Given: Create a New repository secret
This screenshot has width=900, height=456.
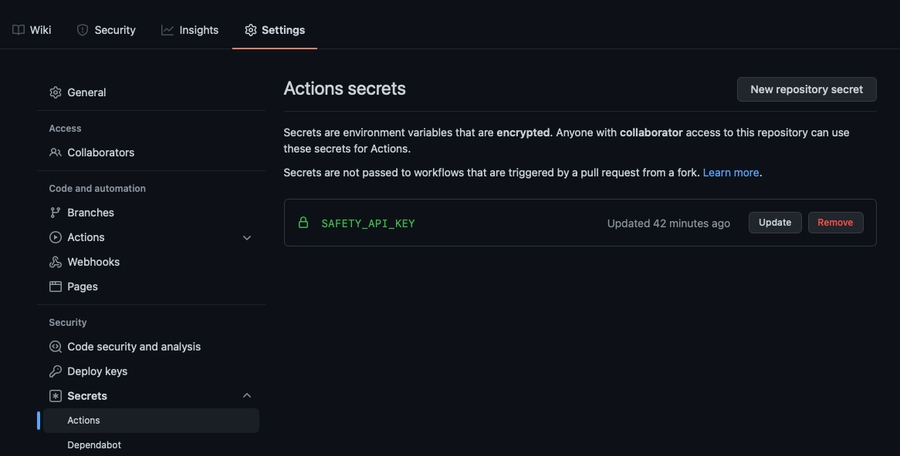Looking at the screenshot, I should 806,89.
